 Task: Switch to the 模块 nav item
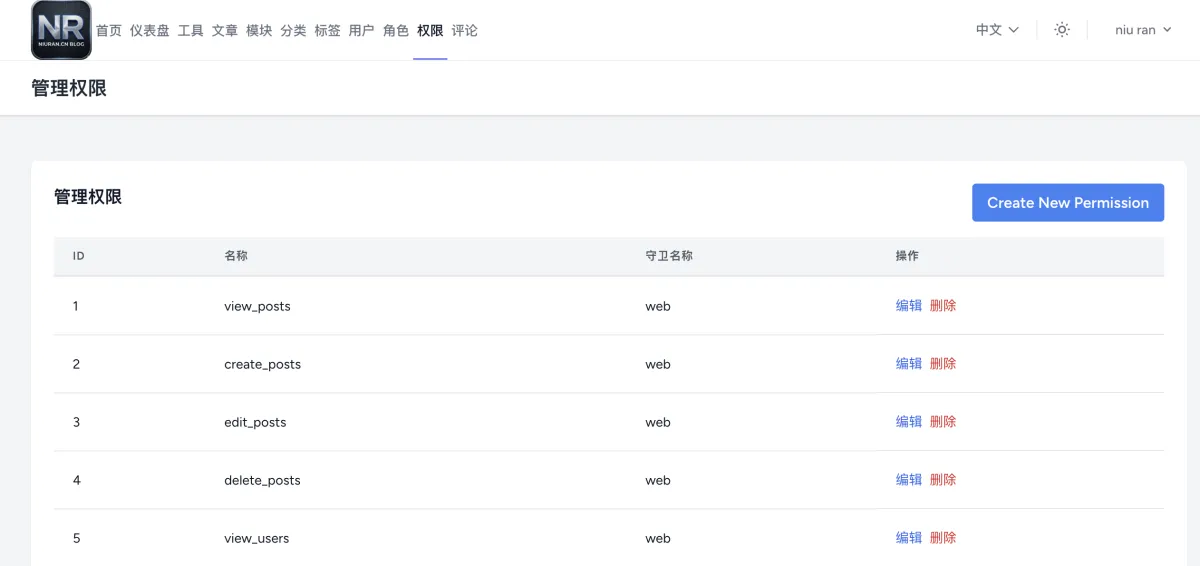[259, 31]
